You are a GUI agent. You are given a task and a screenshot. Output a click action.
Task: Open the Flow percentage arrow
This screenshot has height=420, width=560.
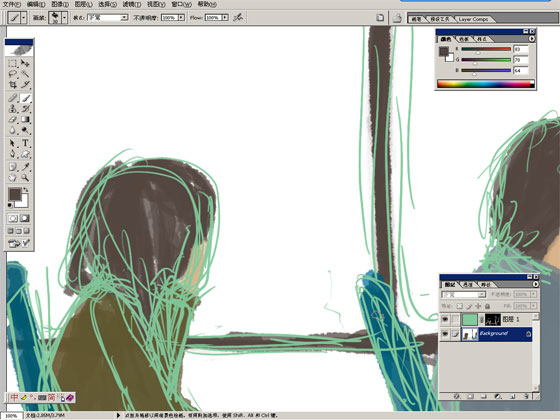tap(225, 17)
